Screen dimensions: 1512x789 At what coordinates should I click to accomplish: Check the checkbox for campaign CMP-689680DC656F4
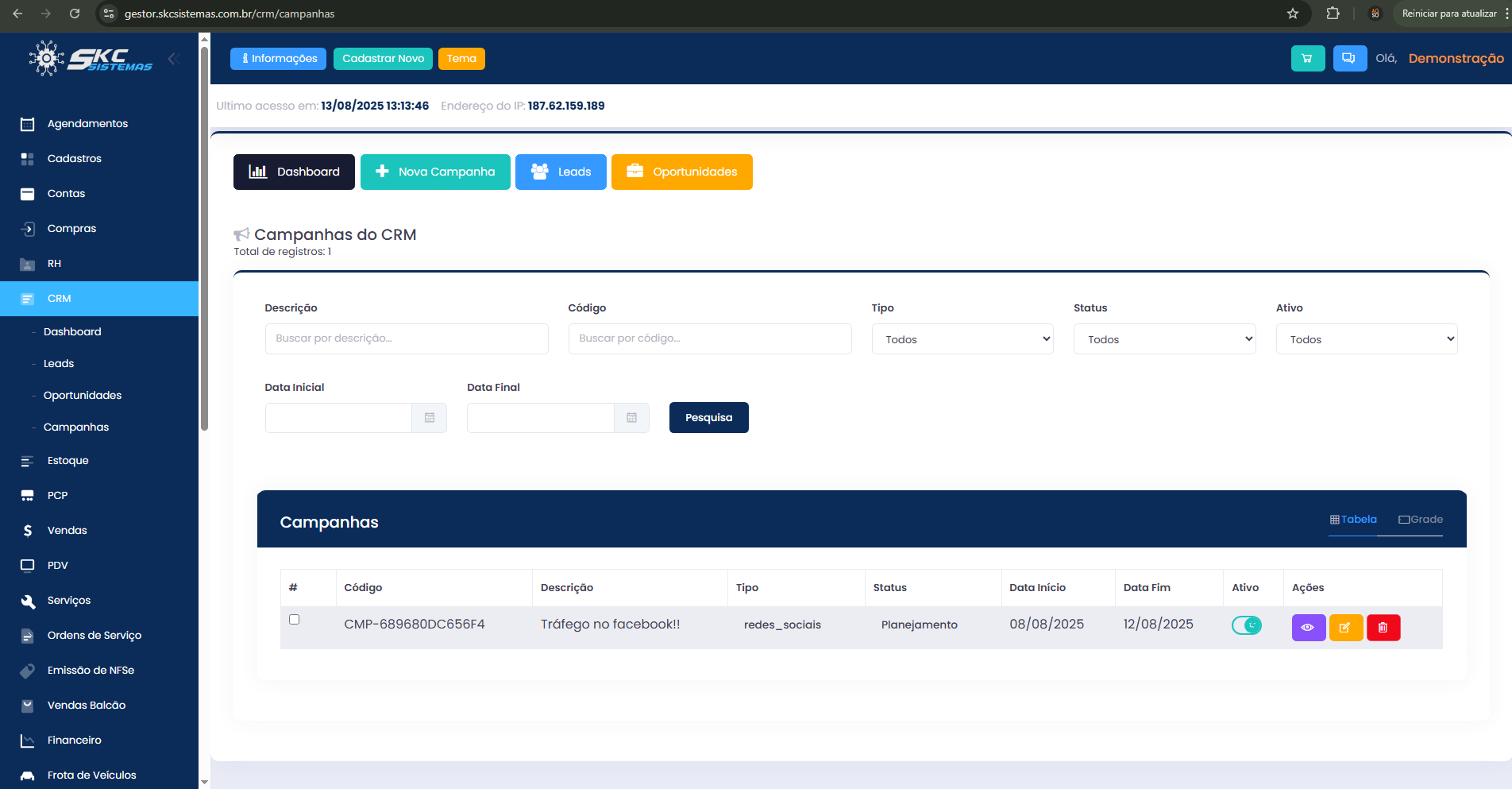pos(295,620)
